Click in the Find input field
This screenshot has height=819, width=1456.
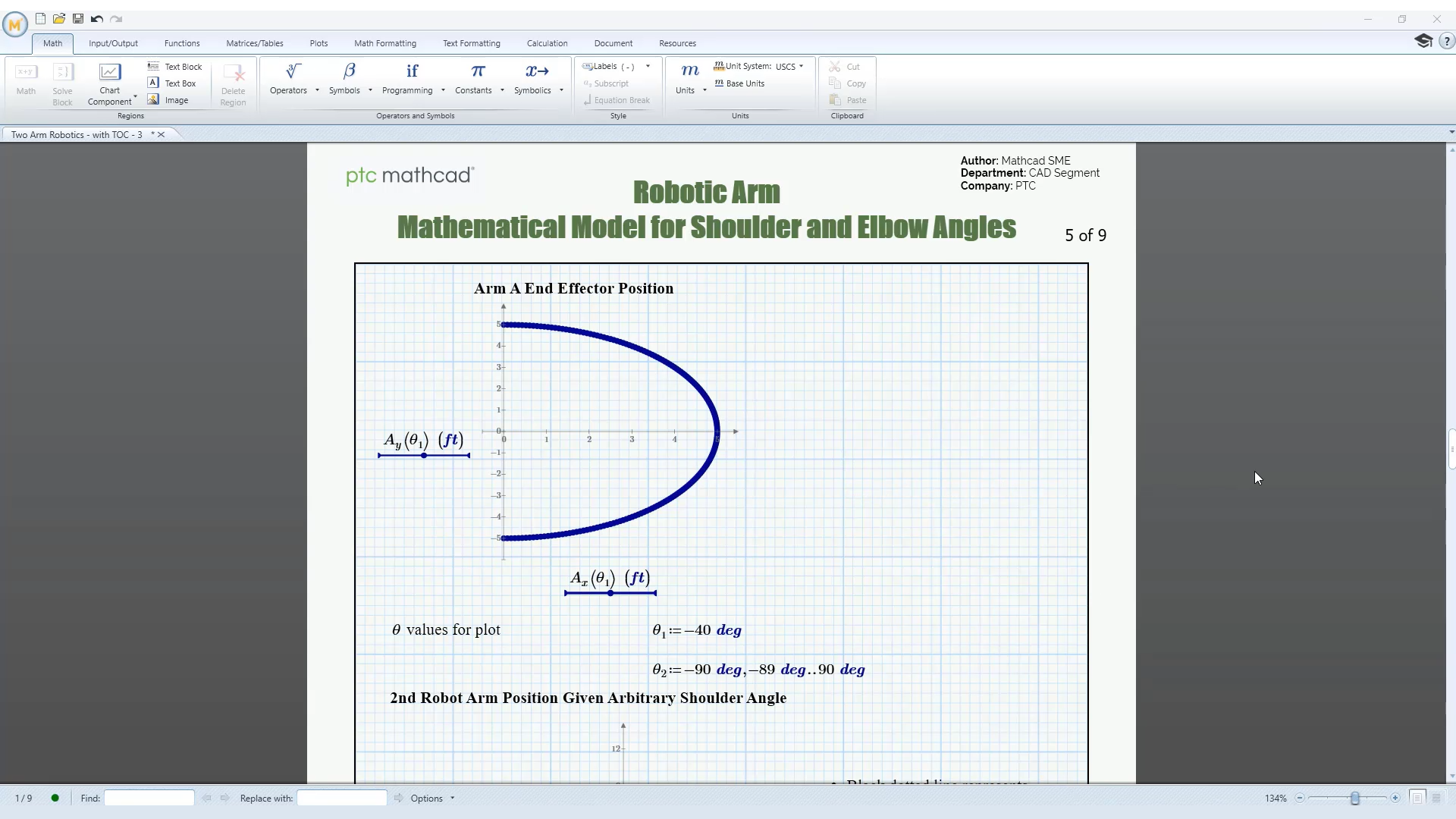[x=149, y=799]
